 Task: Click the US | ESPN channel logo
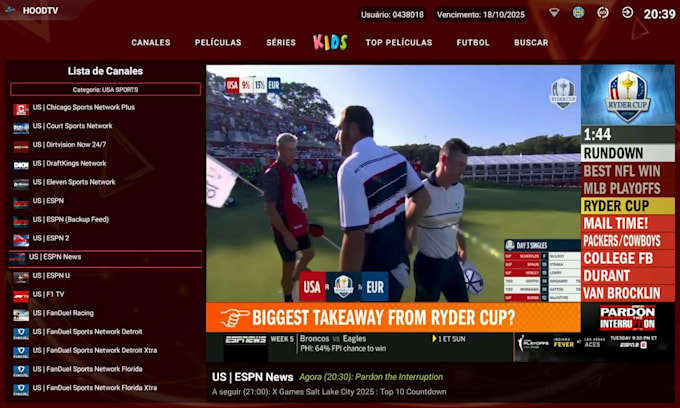[21, 202]
